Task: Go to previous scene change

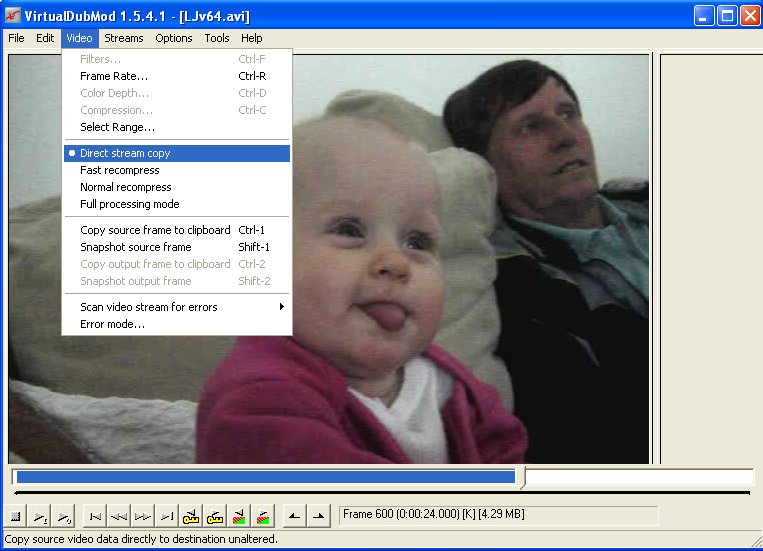Action: pos(238,516)
